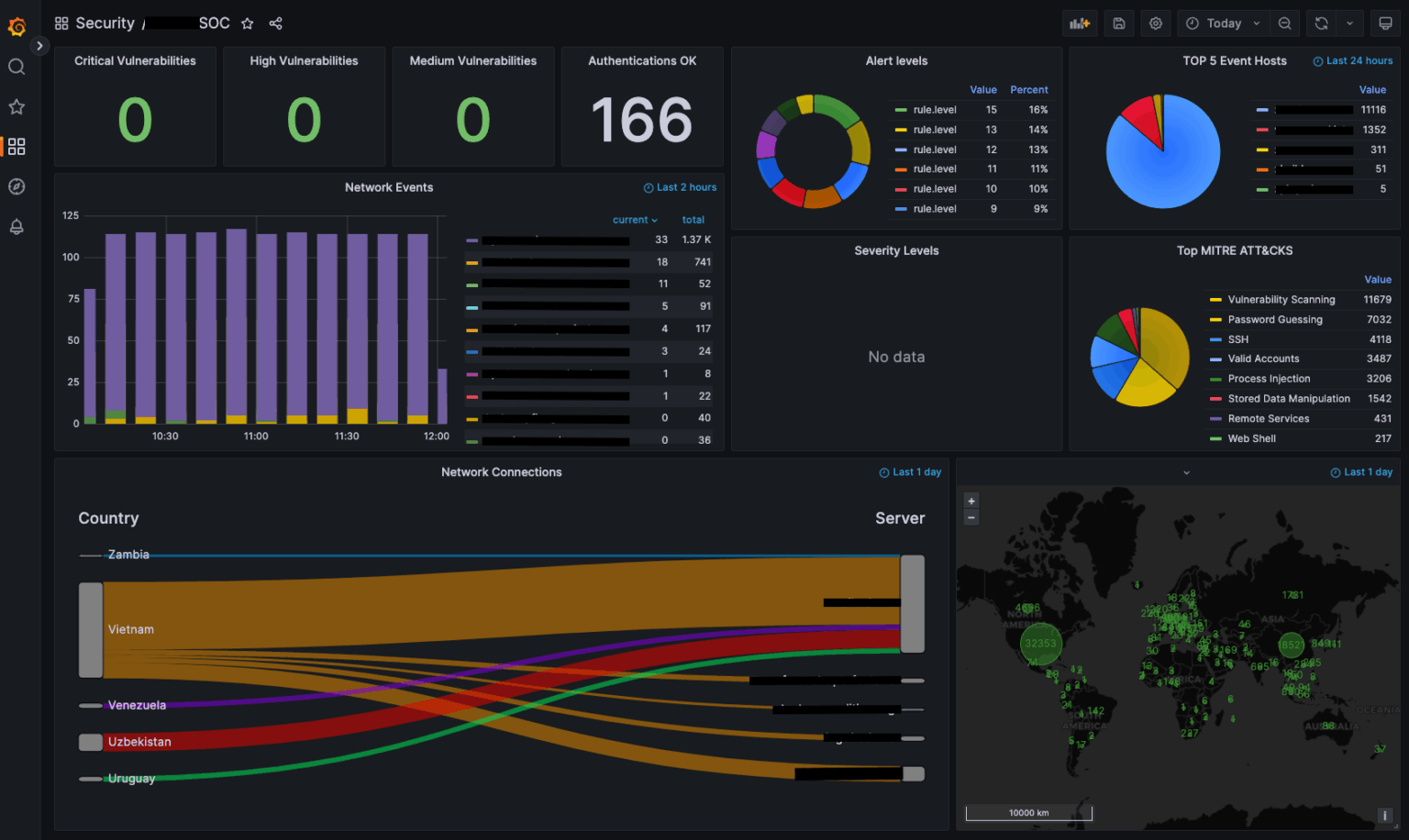Sort Network Events legend by the current column
The image size is (1409, 840).
pos(634,220)
